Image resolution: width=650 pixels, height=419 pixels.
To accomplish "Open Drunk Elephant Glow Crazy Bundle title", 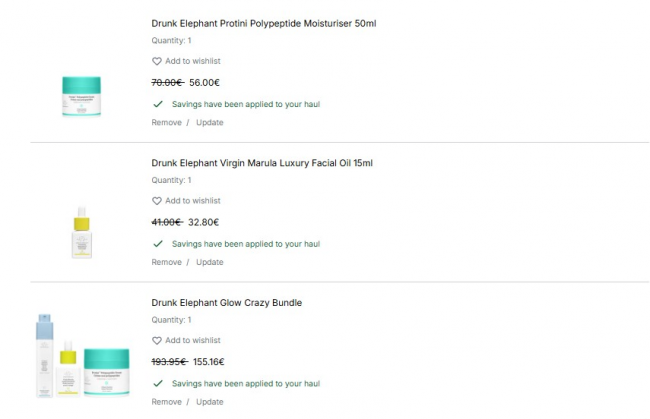I will click(226, 303).
